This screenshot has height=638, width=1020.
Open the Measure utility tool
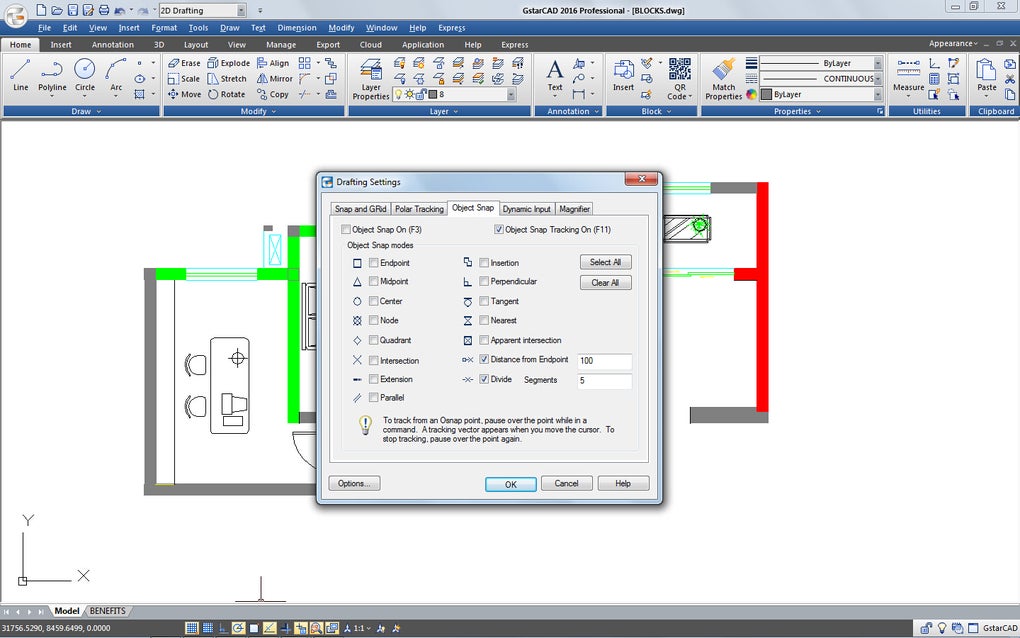click(908, 75)
